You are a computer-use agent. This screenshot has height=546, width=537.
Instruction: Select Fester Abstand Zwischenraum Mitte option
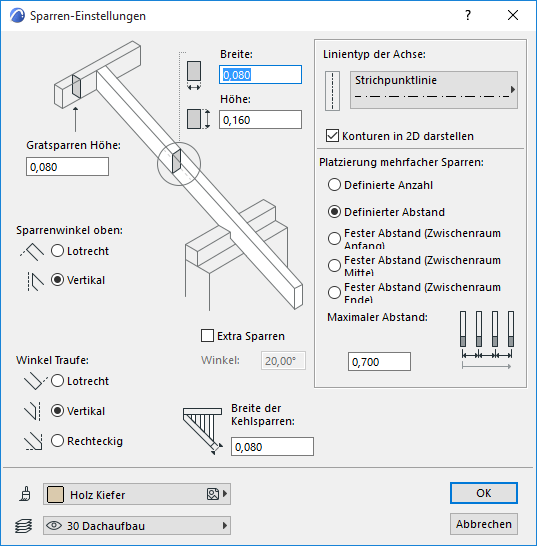334,266
